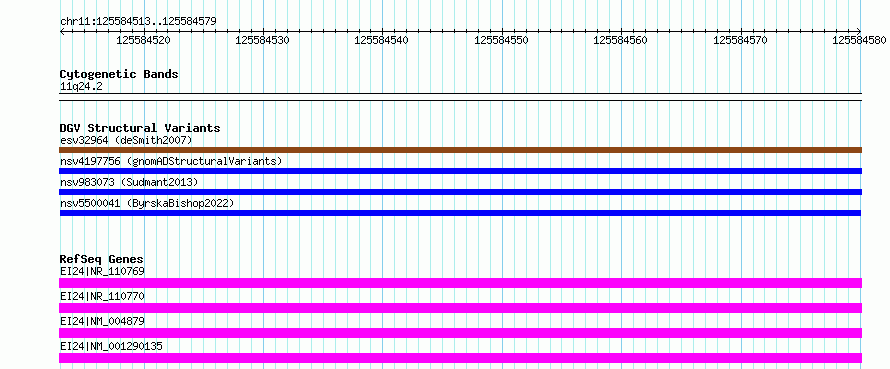Open variant nsv5500041 (ByrskaBishop2022) label
890x369 pixels.
146,203
